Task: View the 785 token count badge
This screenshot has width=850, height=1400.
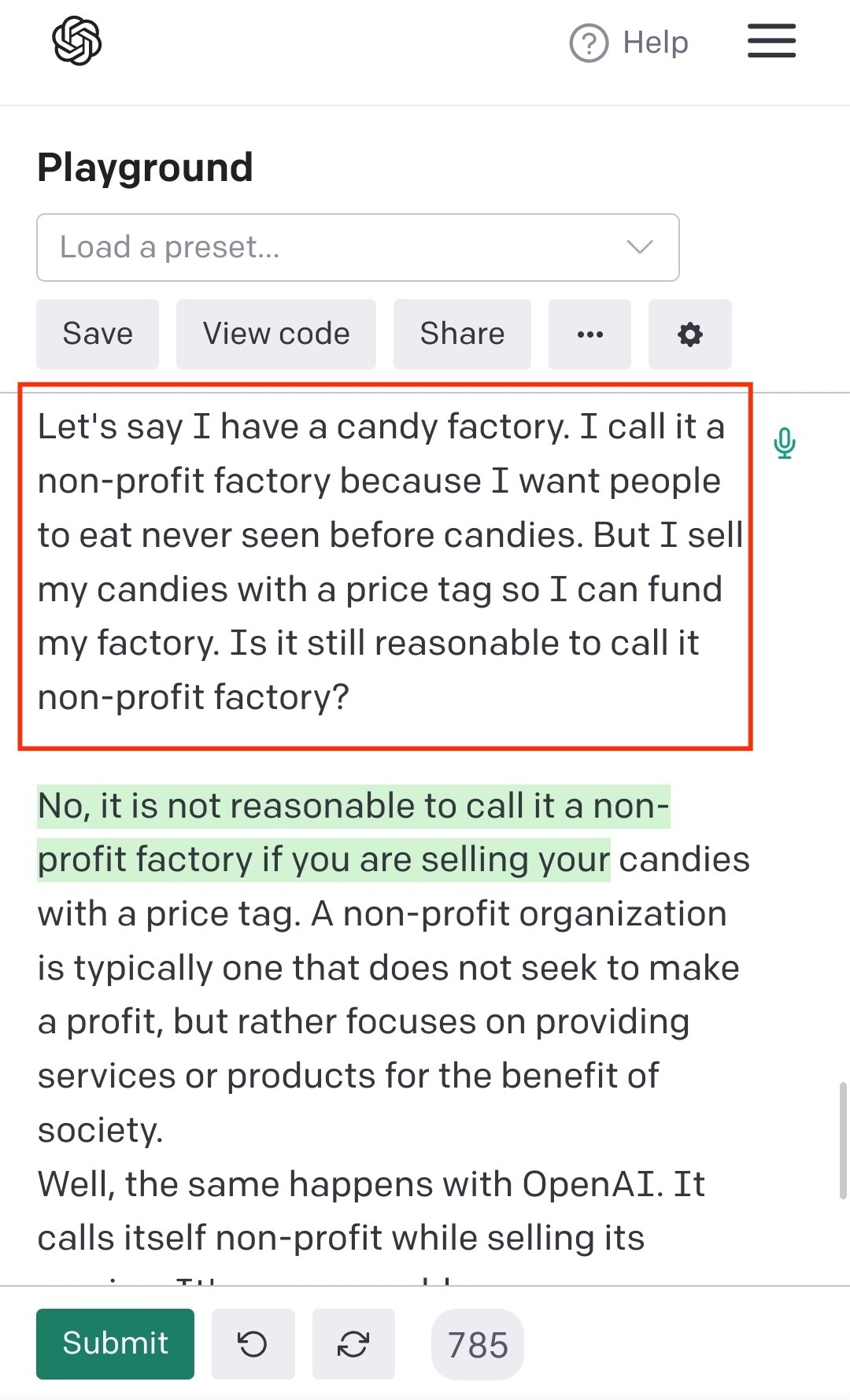Action: pyautogui.click(x=478, y=1344)
